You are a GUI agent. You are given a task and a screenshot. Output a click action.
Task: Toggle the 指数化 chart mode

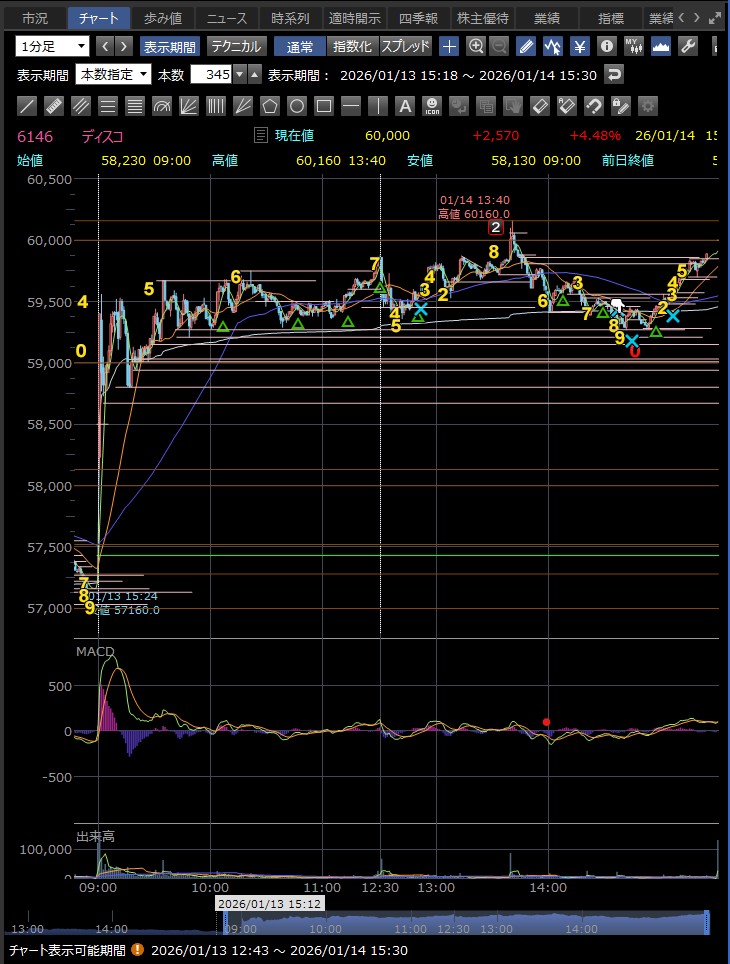tap(353, 46)
